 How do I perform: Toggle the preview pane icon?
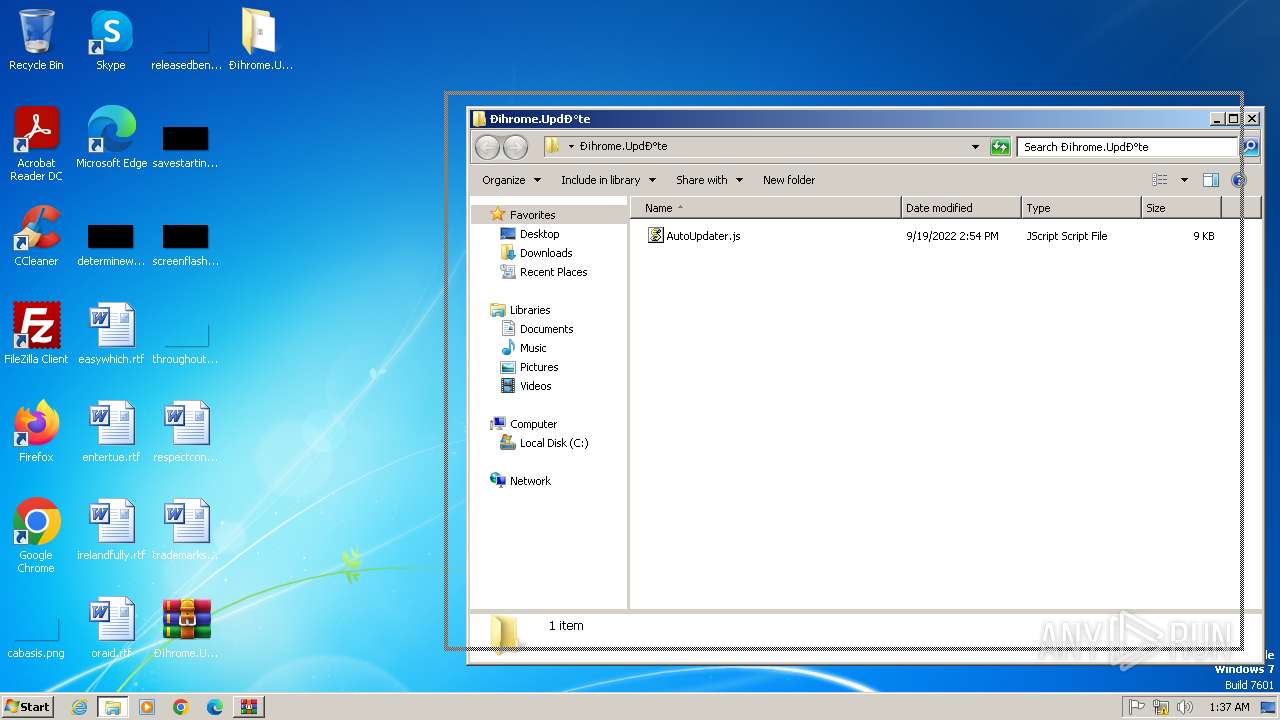(x=1211, y=180)
